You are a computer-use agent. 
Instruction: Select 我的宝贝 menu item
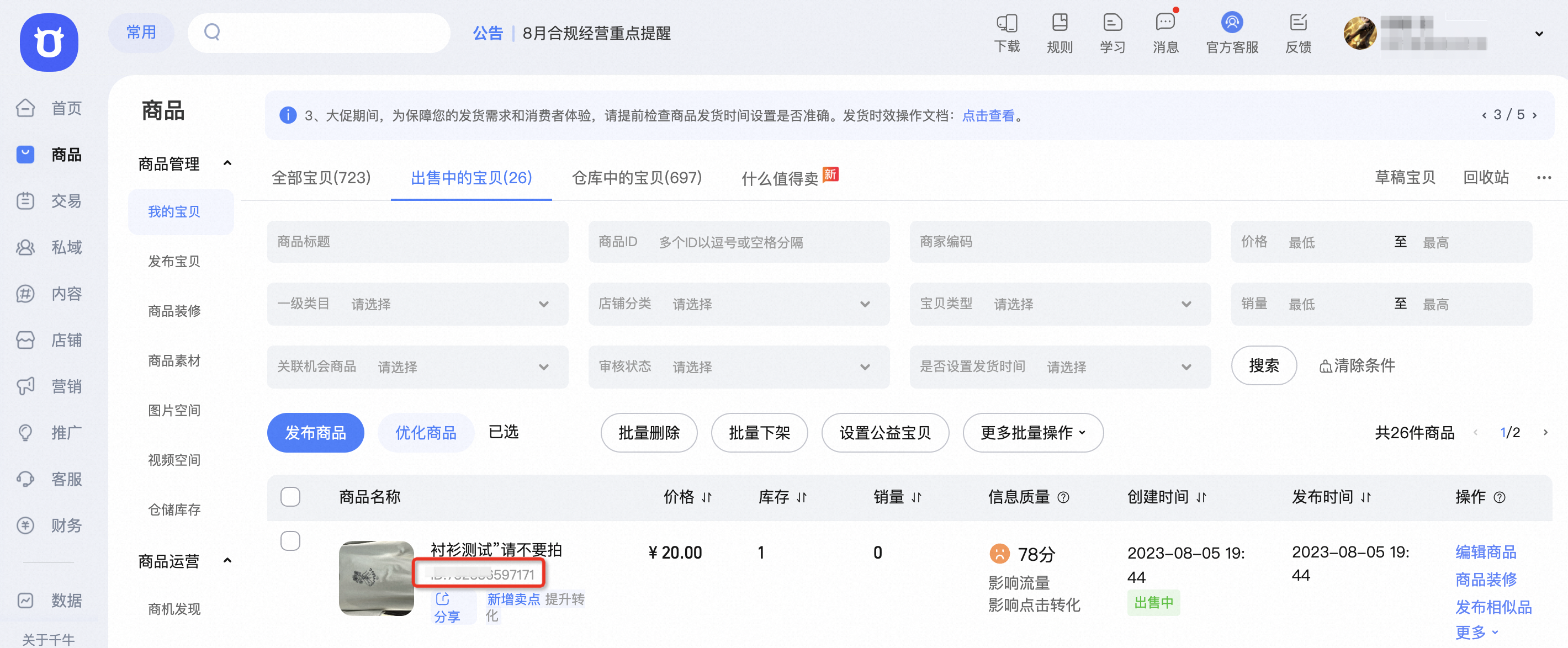pyautogui.click(x=181, y=212)
